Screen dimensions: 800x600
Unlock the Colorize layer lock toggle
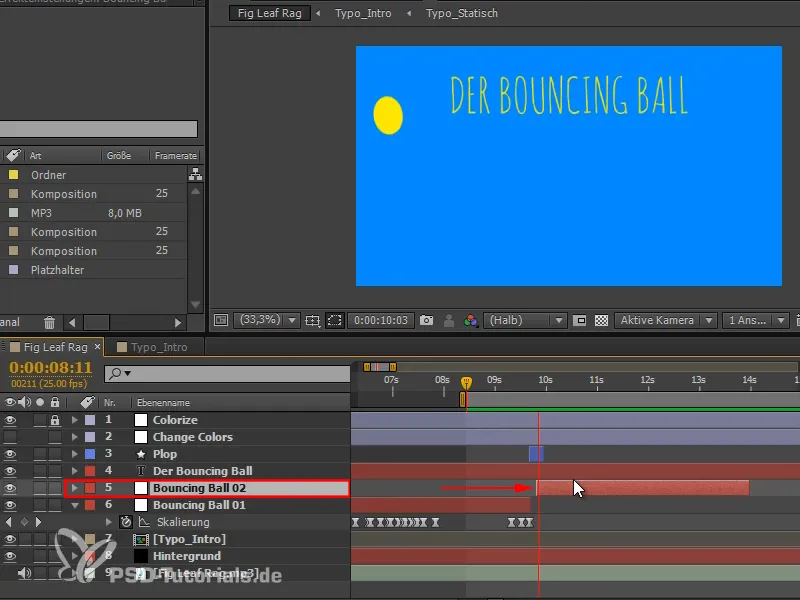tap(55, 420)
